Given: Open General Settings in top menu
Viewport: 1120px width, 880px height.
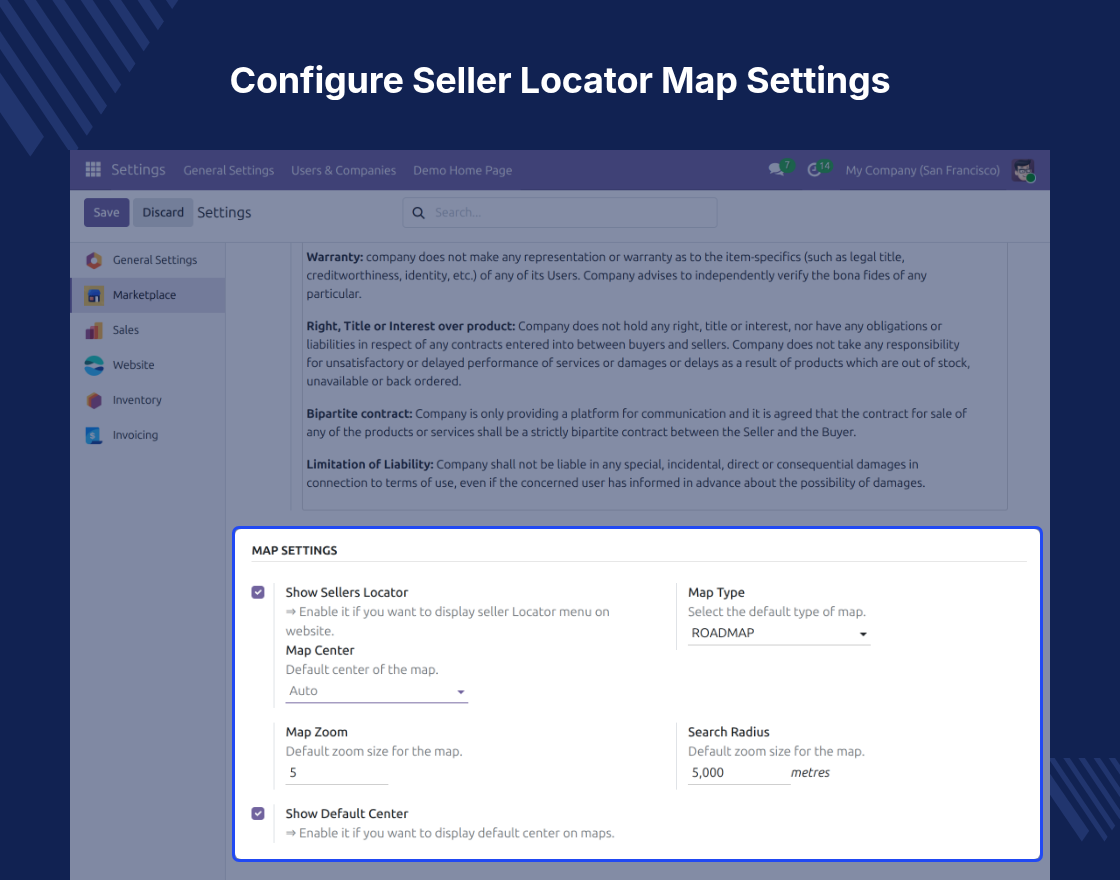Looking at the screenshot, I should tap(229, 170).
